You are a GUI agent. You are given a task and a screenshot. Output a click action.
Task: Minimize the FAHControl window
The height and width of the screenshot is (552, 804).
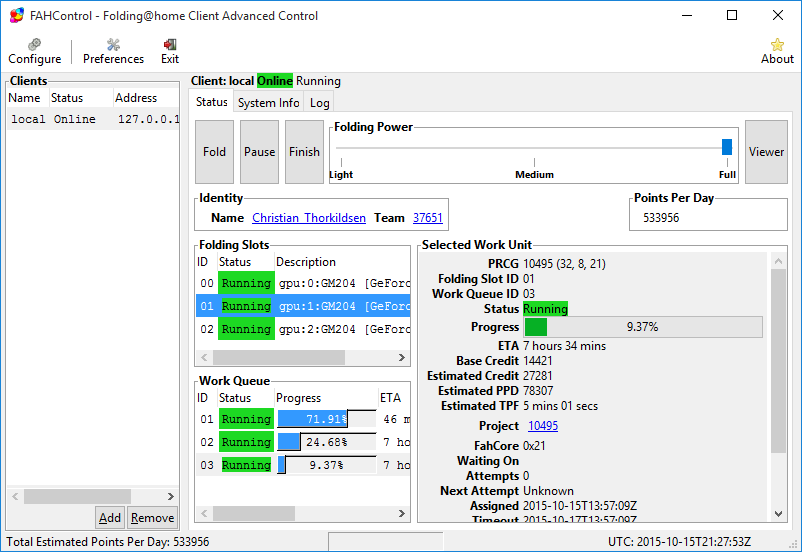click(x=687, y=15)
